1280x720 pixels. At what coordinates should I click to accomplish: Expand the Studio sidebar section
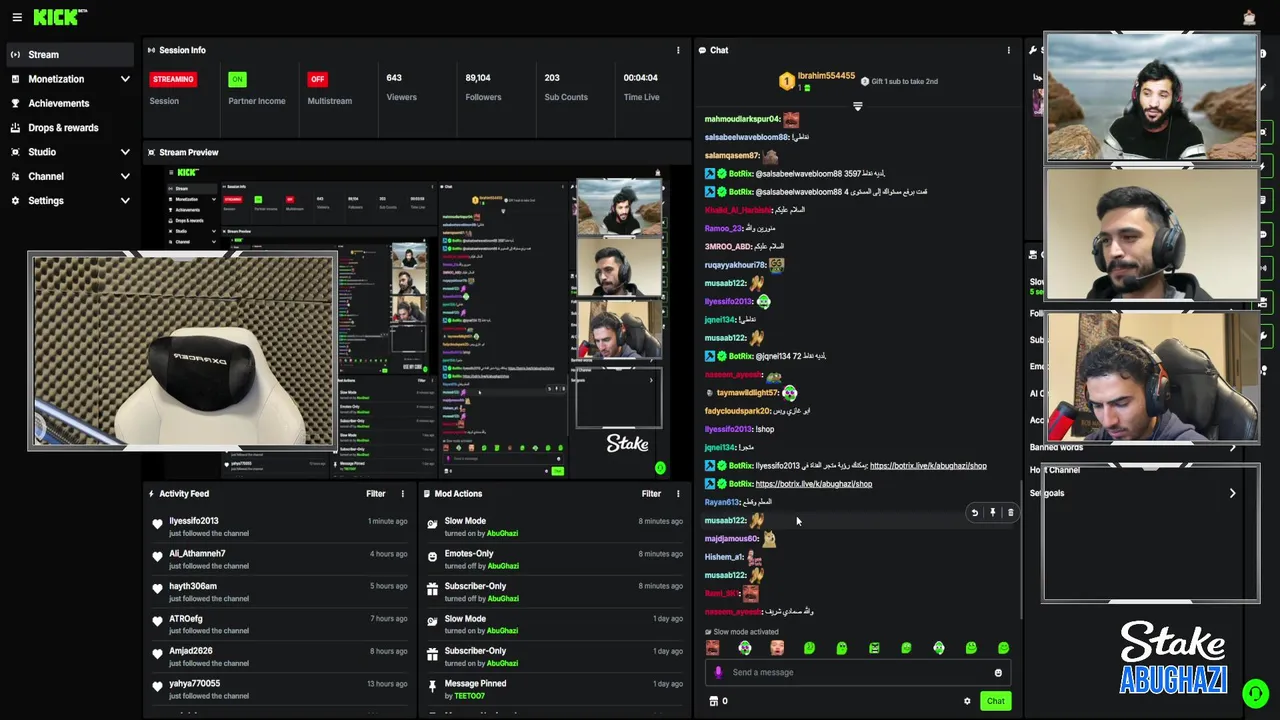tap(125, 152)
